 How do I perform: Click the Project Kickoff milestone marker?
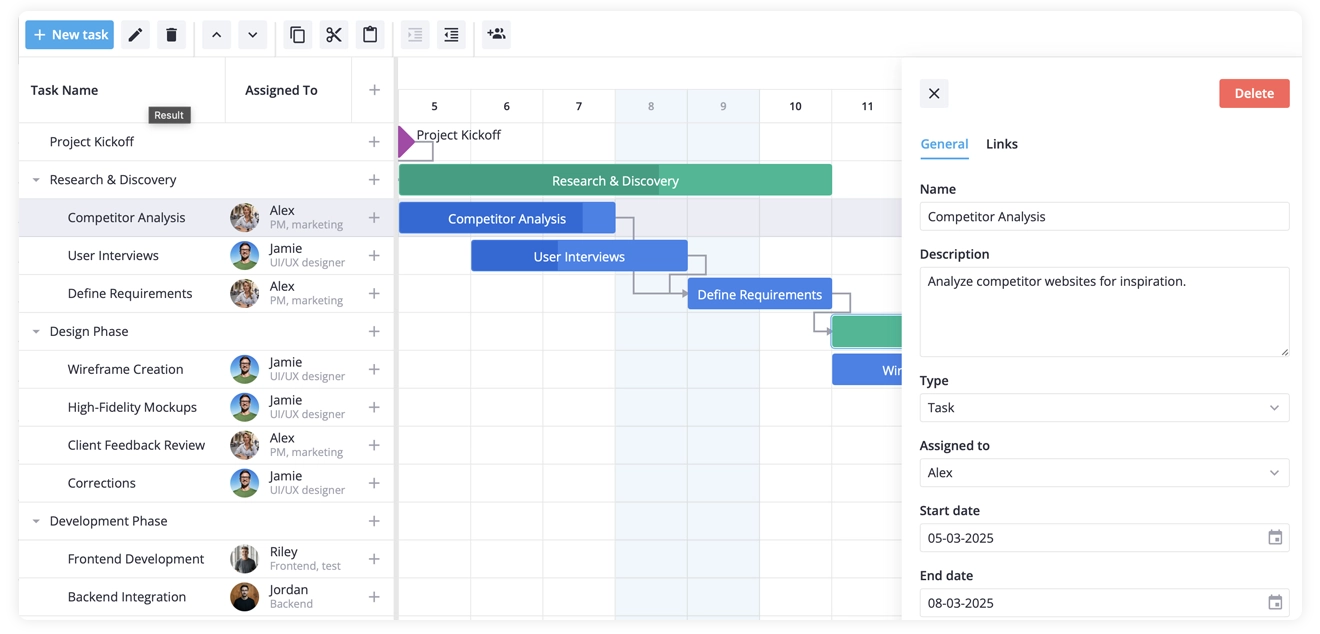click(405, 141)
